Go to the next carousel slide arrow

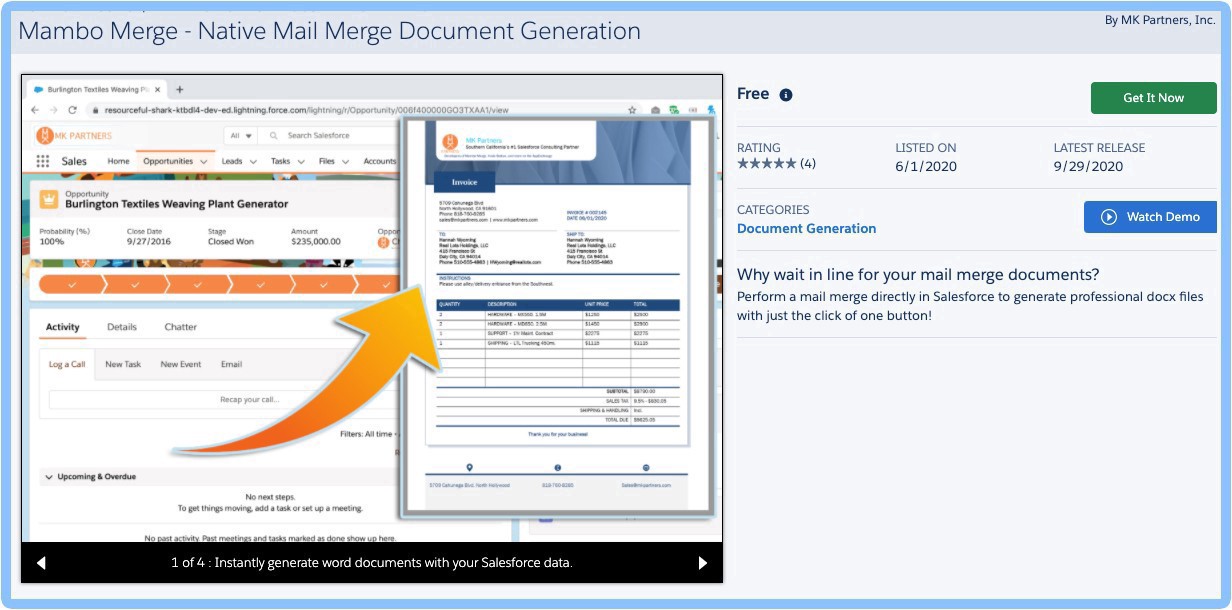pos(703,563)
